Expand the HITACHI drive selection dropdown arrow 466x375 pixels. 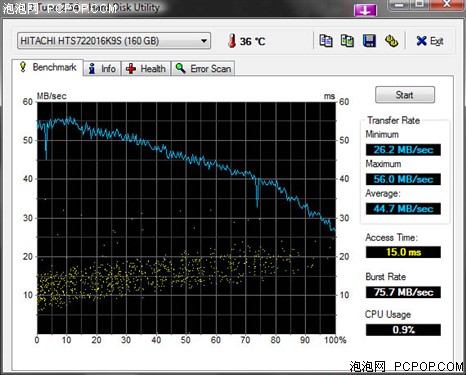pyautogui.click(x=204, y=41)
